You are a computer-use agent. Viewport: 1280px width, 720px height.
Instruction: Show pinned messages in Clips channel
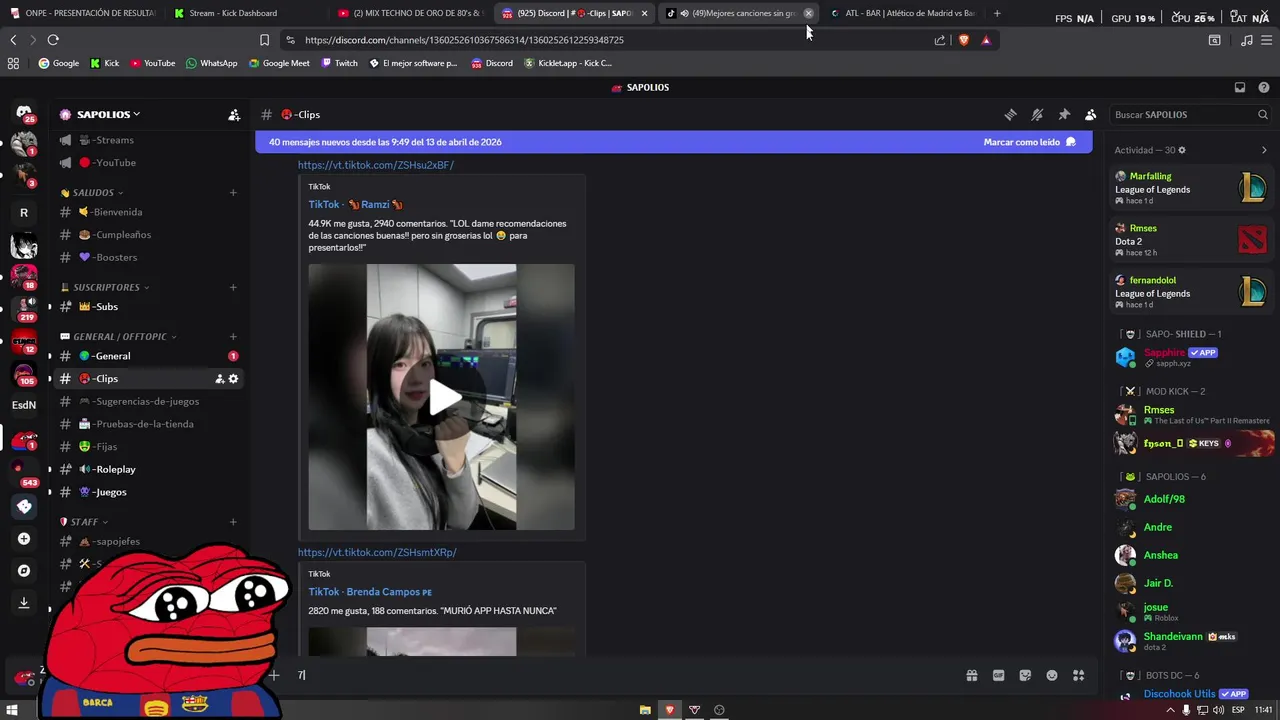(x=1064, y=115)
